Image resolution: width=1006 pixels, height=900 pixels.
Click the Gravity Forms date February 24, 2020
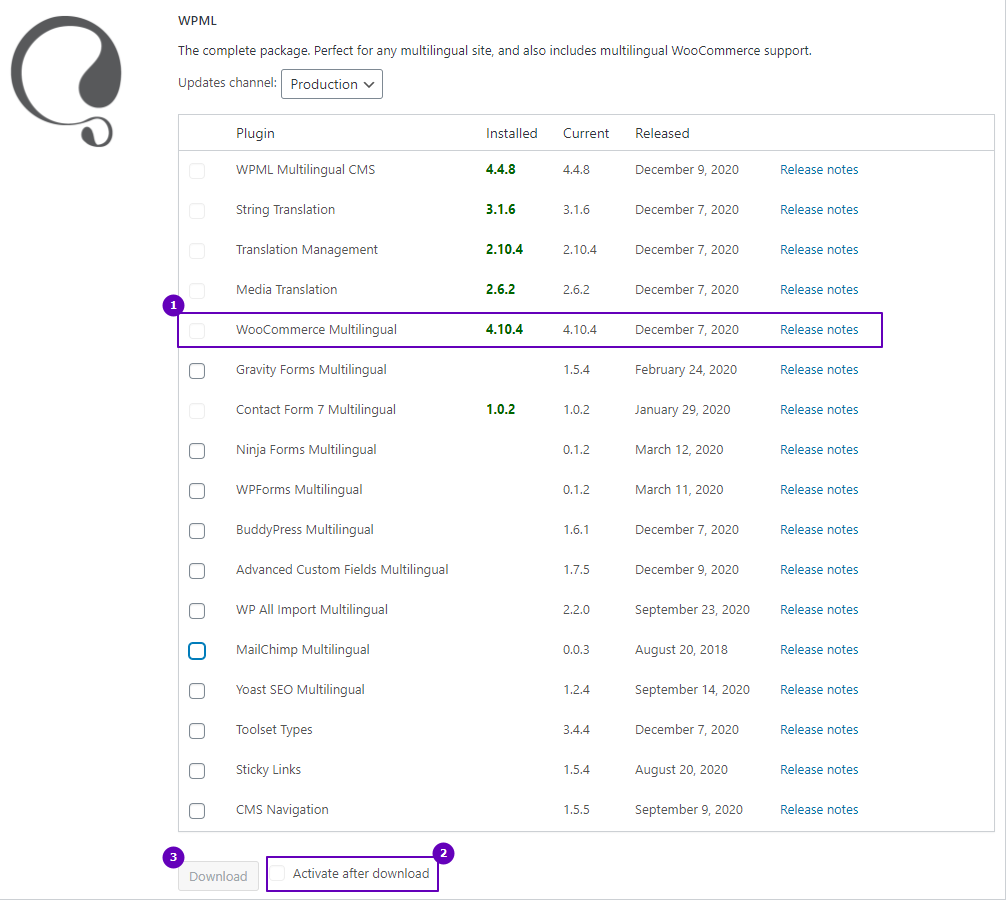pyautogui.click(x=686, y=369)
